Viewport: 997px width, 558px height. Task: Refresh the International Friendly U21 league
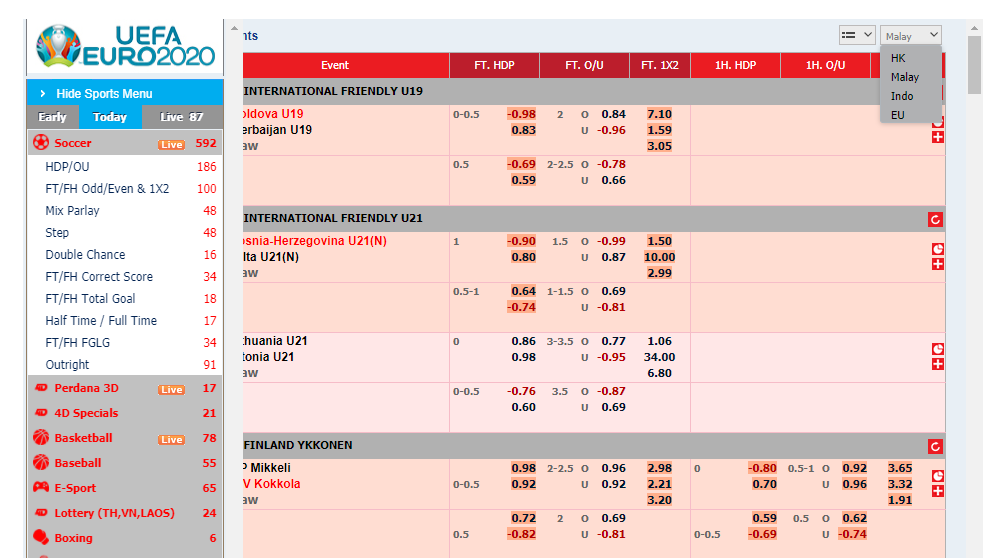coord(935,220)
